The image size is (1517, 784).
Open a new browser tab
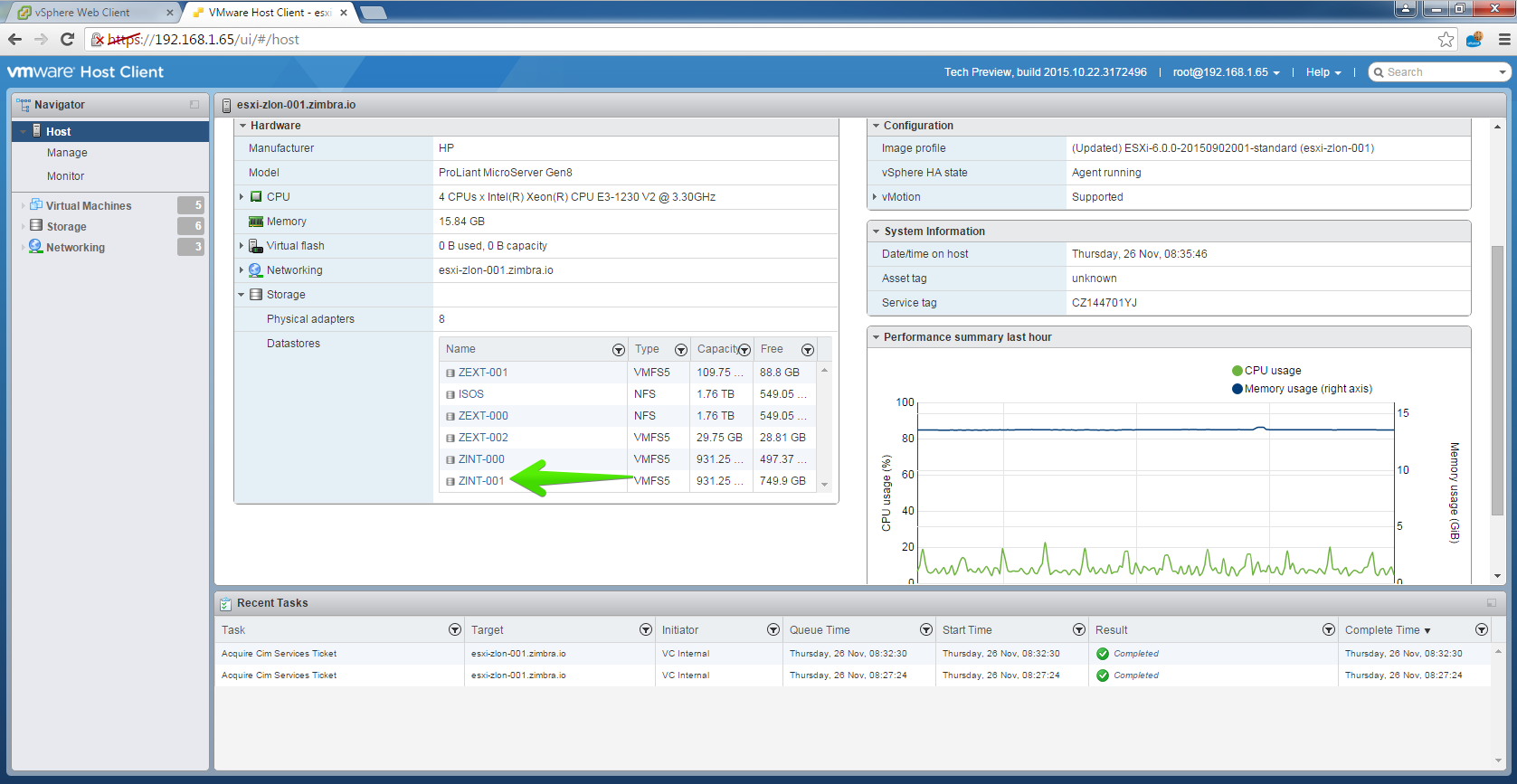(x=373, y=13)
